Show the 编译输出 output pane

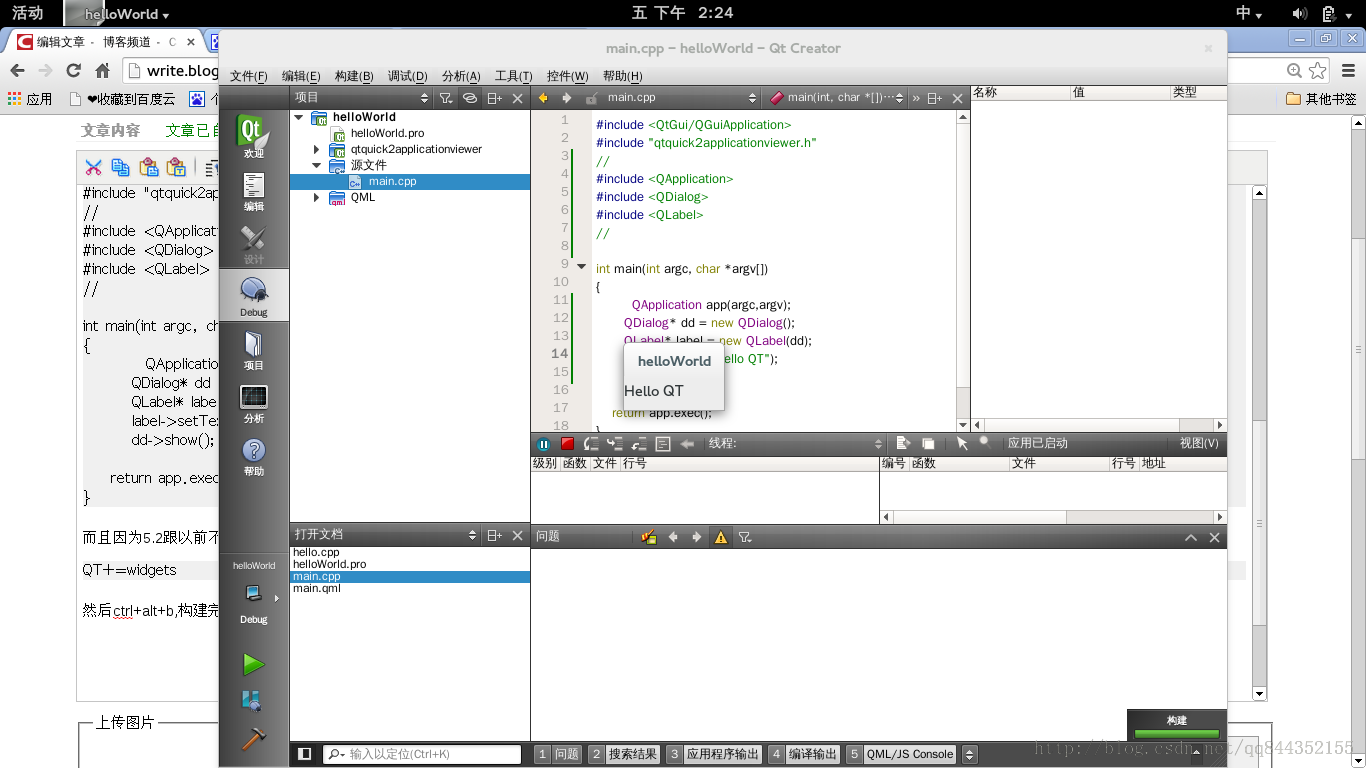(803, 754)
